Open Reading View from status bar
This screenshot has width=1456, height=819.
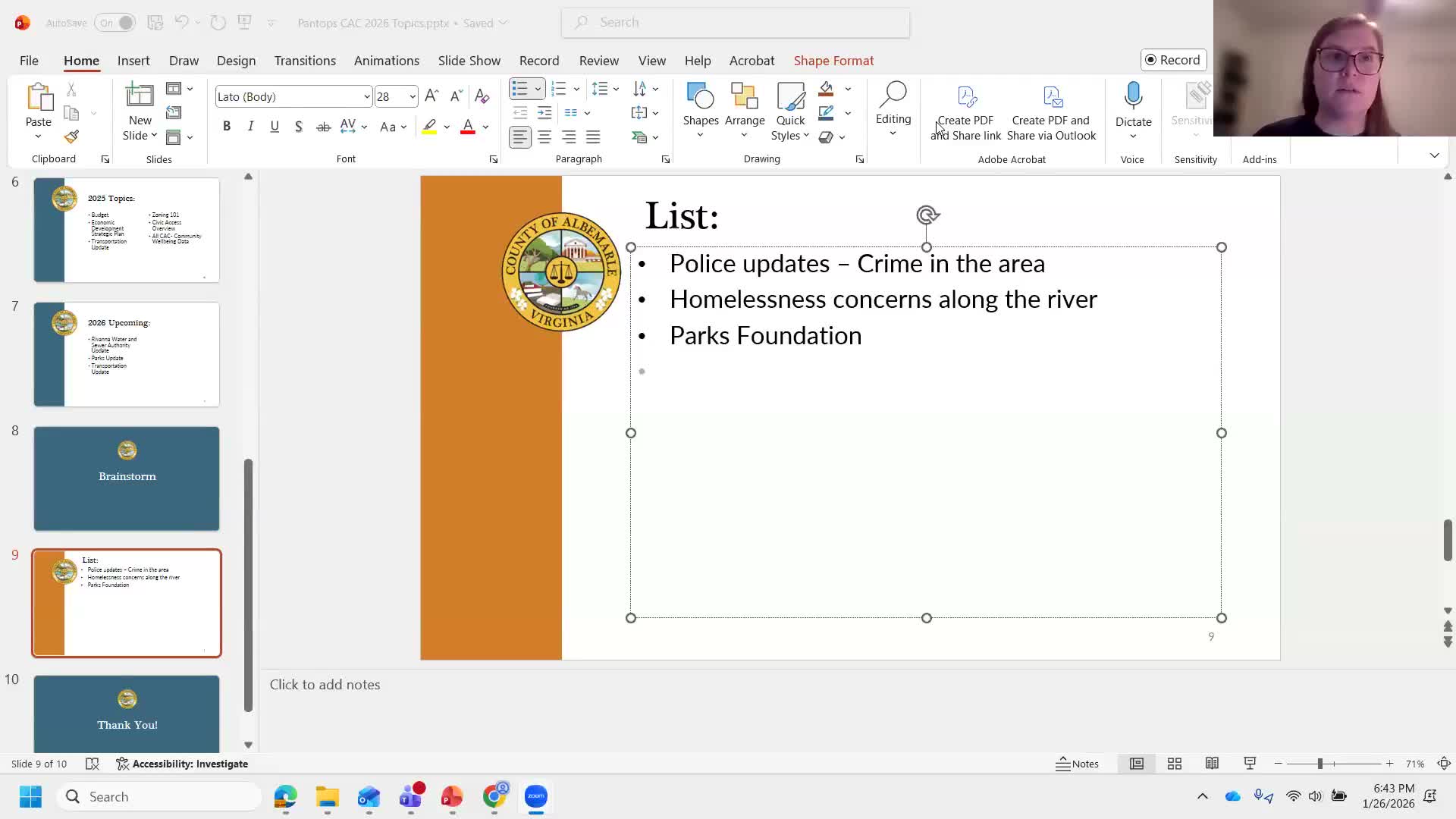(x=1212, y=764)
